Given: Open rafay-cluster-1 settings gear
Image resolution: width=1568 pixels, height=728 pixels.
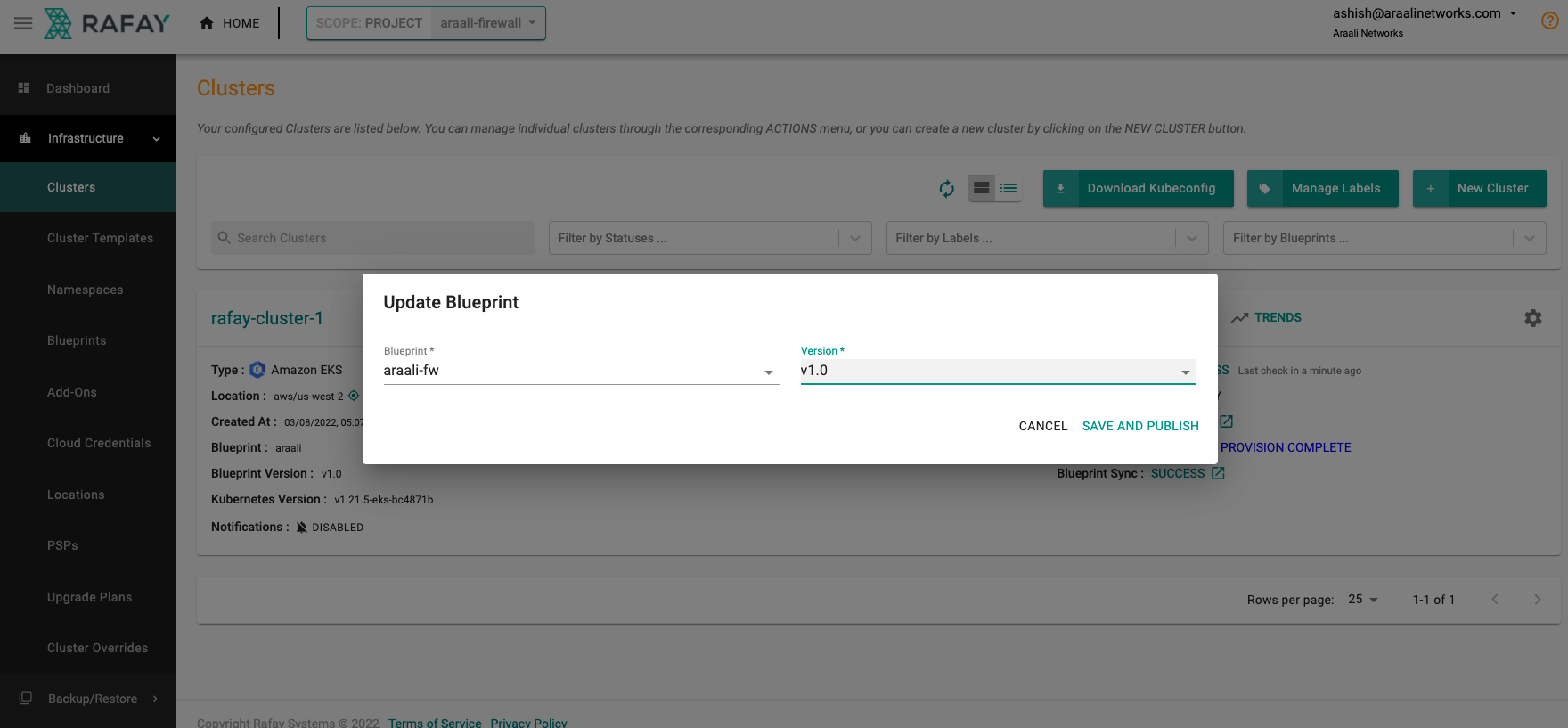Looking at the screenshot, I should pos(1532,318).
